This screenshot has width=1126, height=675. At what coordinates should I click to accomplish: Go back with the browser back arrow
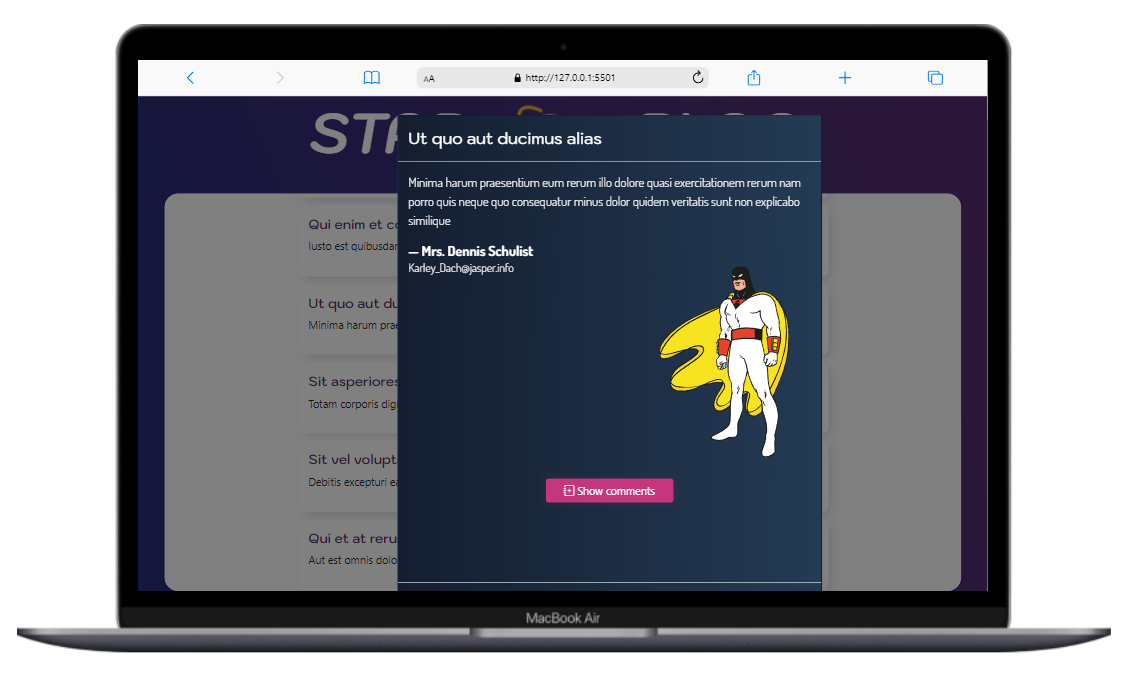(190, 78)
